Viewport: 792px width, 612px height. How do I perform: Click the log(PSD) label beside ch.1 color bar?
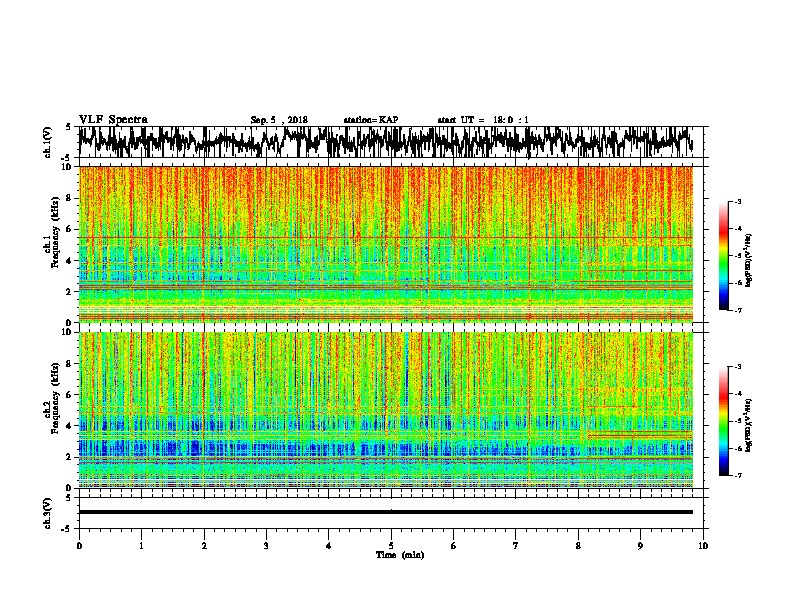pos(748,261)
